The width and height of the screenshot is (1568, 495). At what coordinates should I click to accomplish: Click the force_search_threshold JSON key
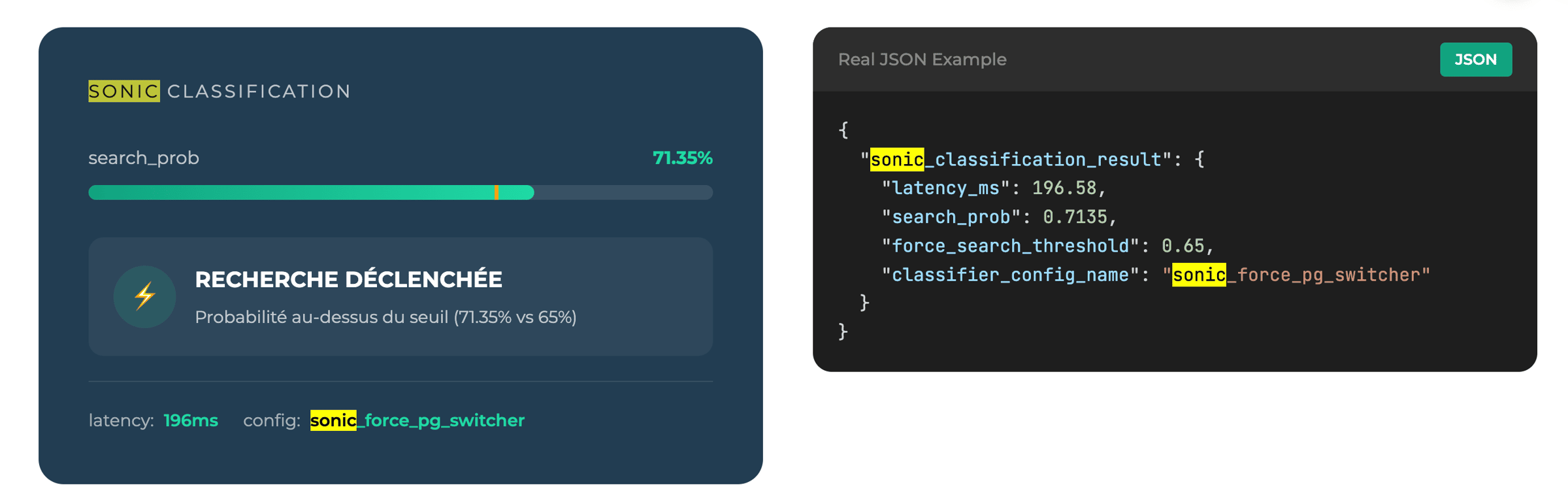(x=1010, y=246)
